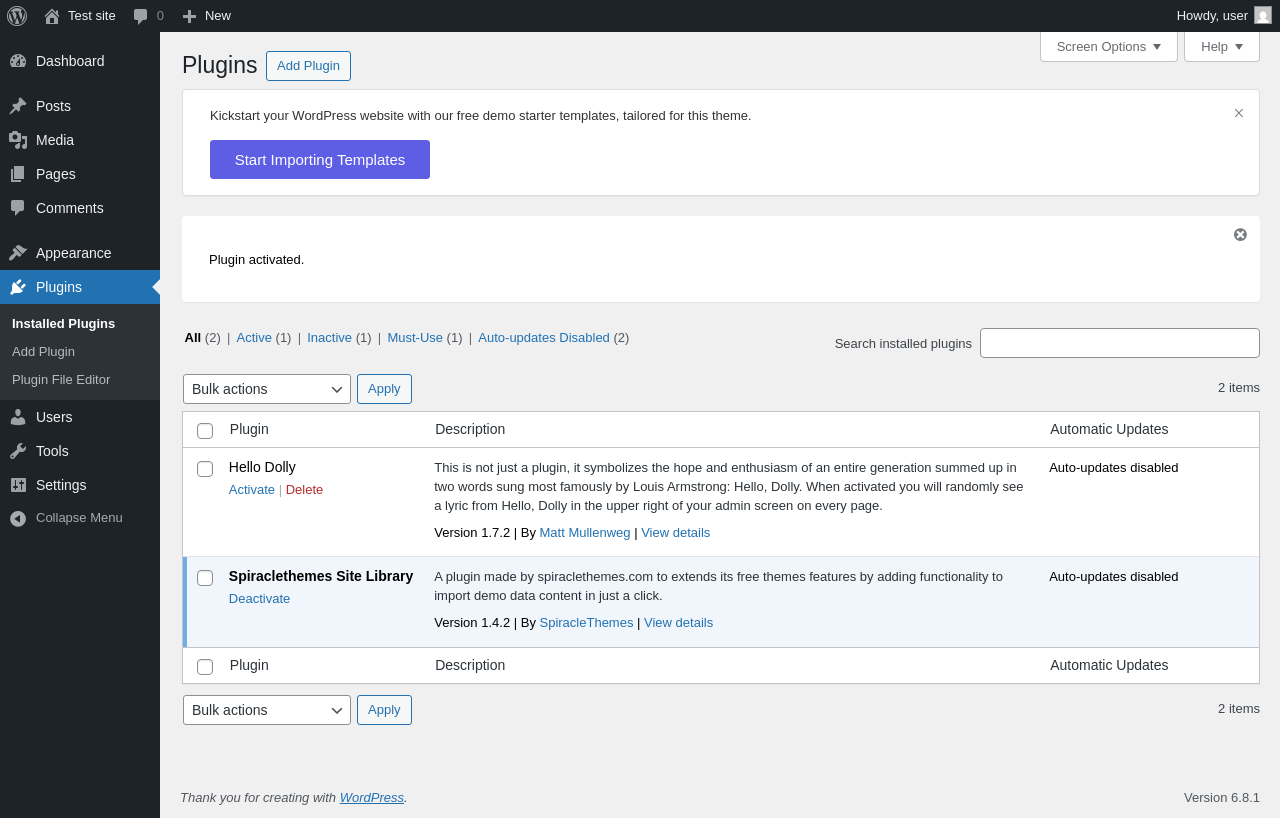Dismiss the Plugin activated notice

1240,234
